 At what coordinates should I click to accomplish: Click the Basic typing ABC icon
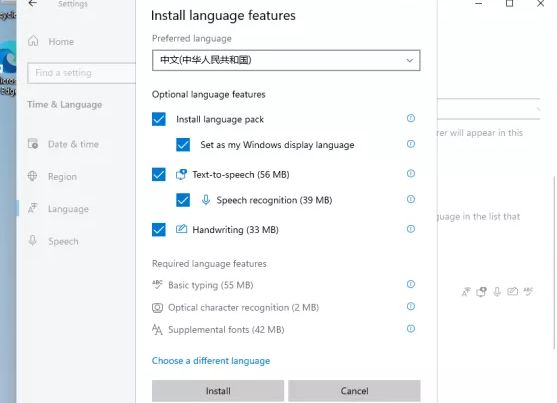pos(157,284)
